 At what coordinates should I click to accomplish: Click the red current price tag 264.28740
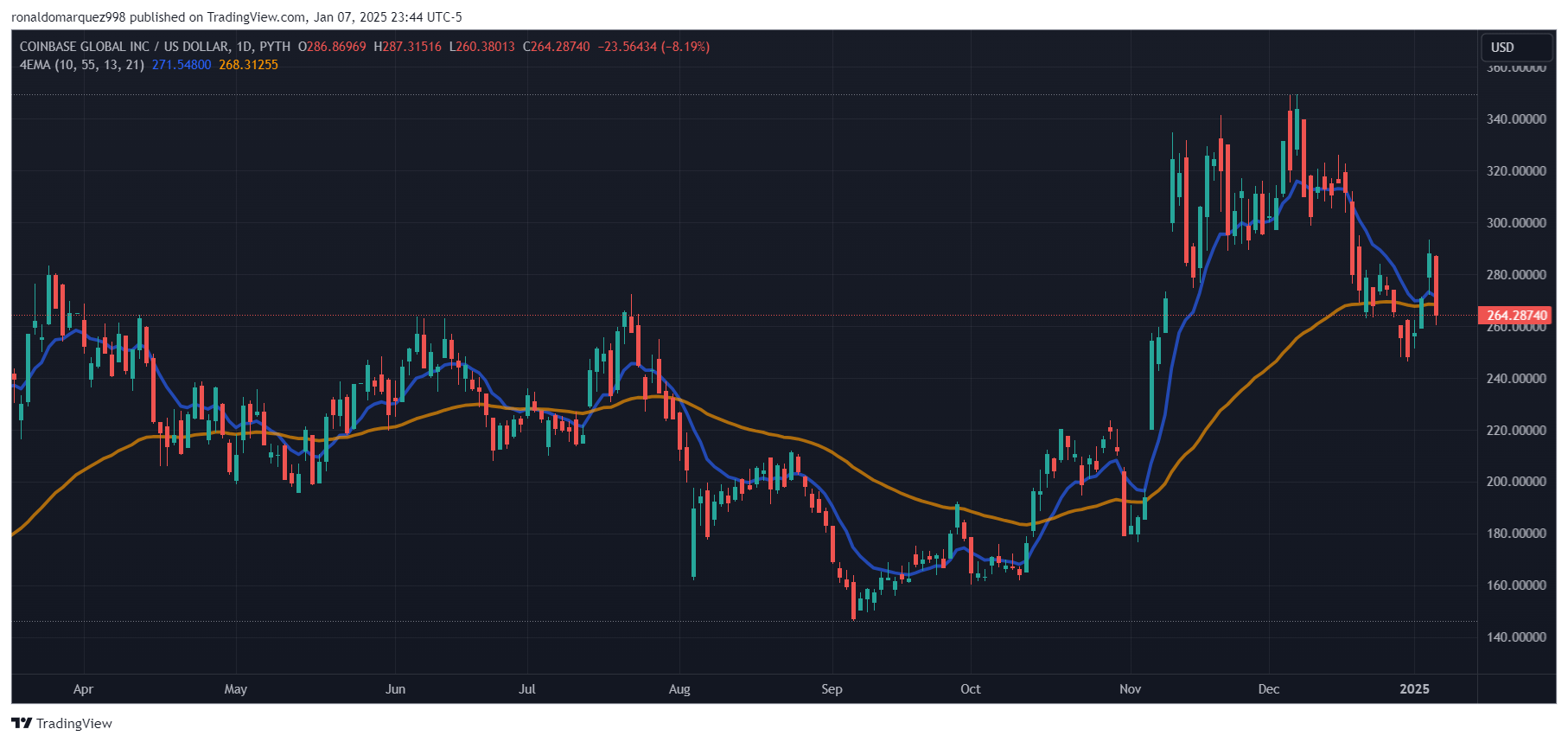1515,316
